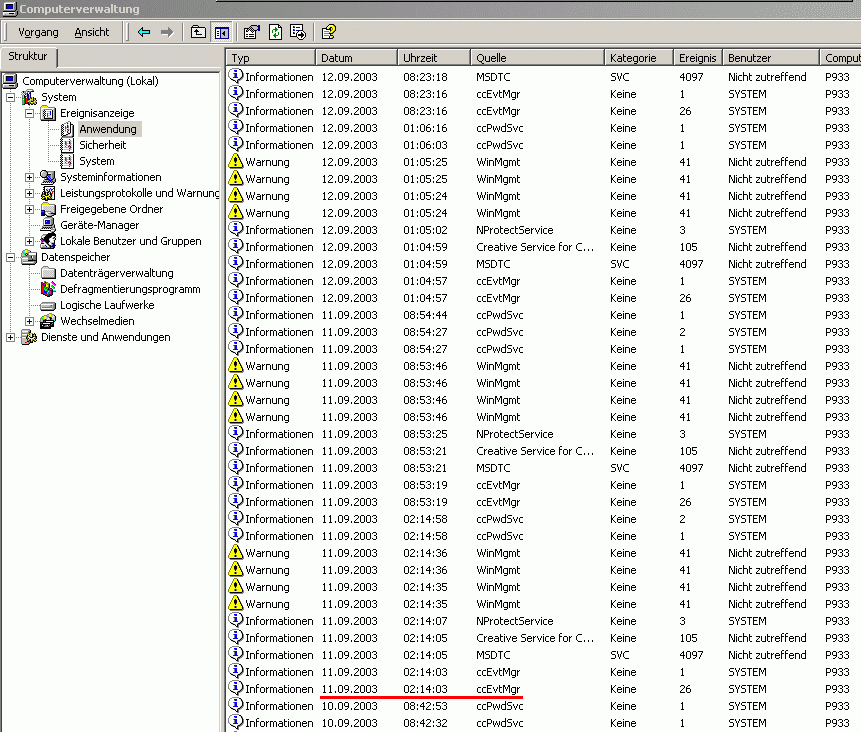Image resolution: width=861 pixels, height=732 pixels.
Task: Sort by the Quelle column header
Action: click(x=538, y=58)
